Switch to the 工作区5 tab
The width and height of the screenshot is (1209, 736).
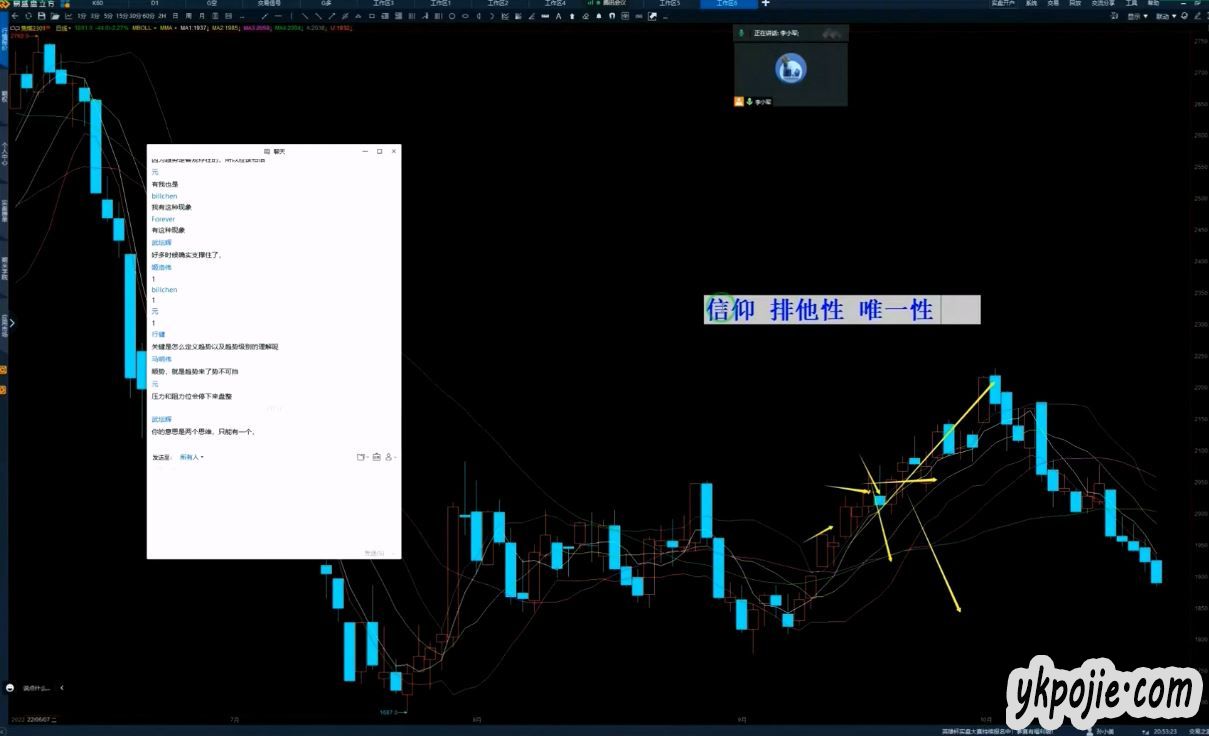[x=669, y=4]
